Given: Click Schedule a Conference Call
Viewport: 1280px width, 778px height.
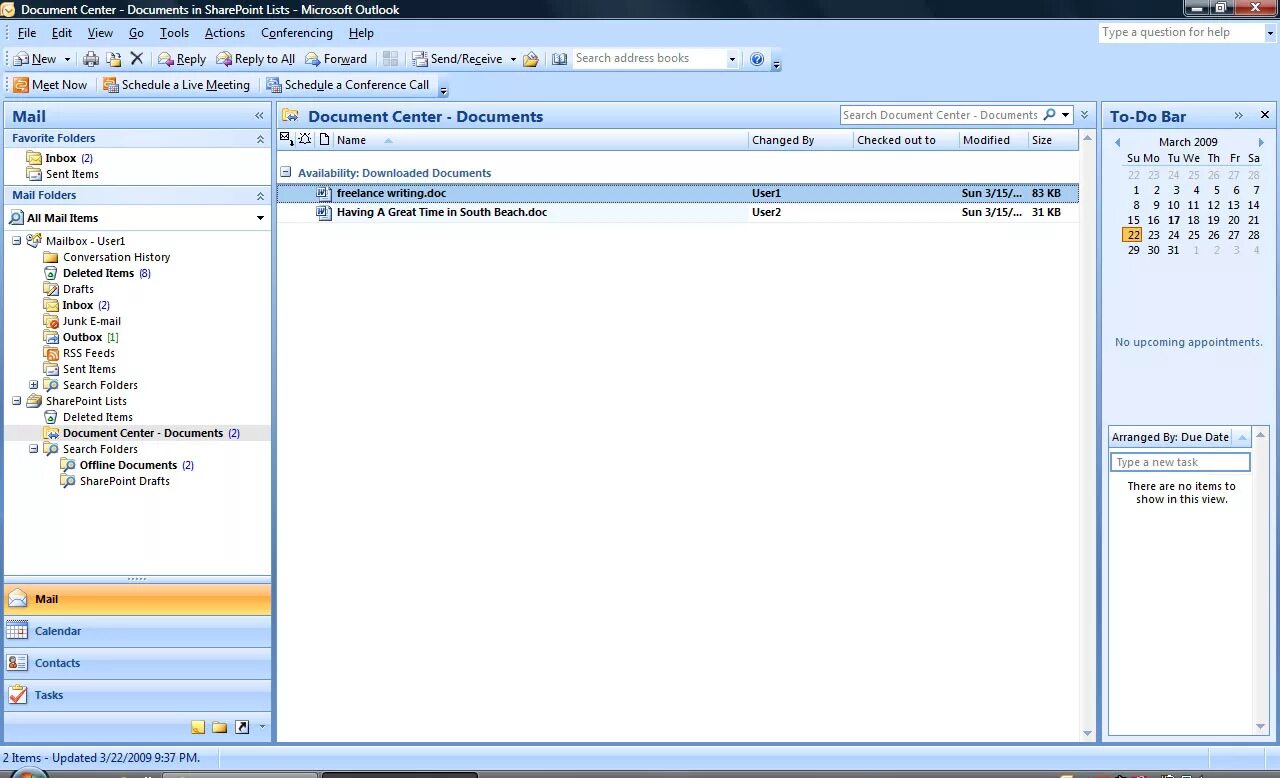Looking at the screenshot, I should (x=348, y=85).
